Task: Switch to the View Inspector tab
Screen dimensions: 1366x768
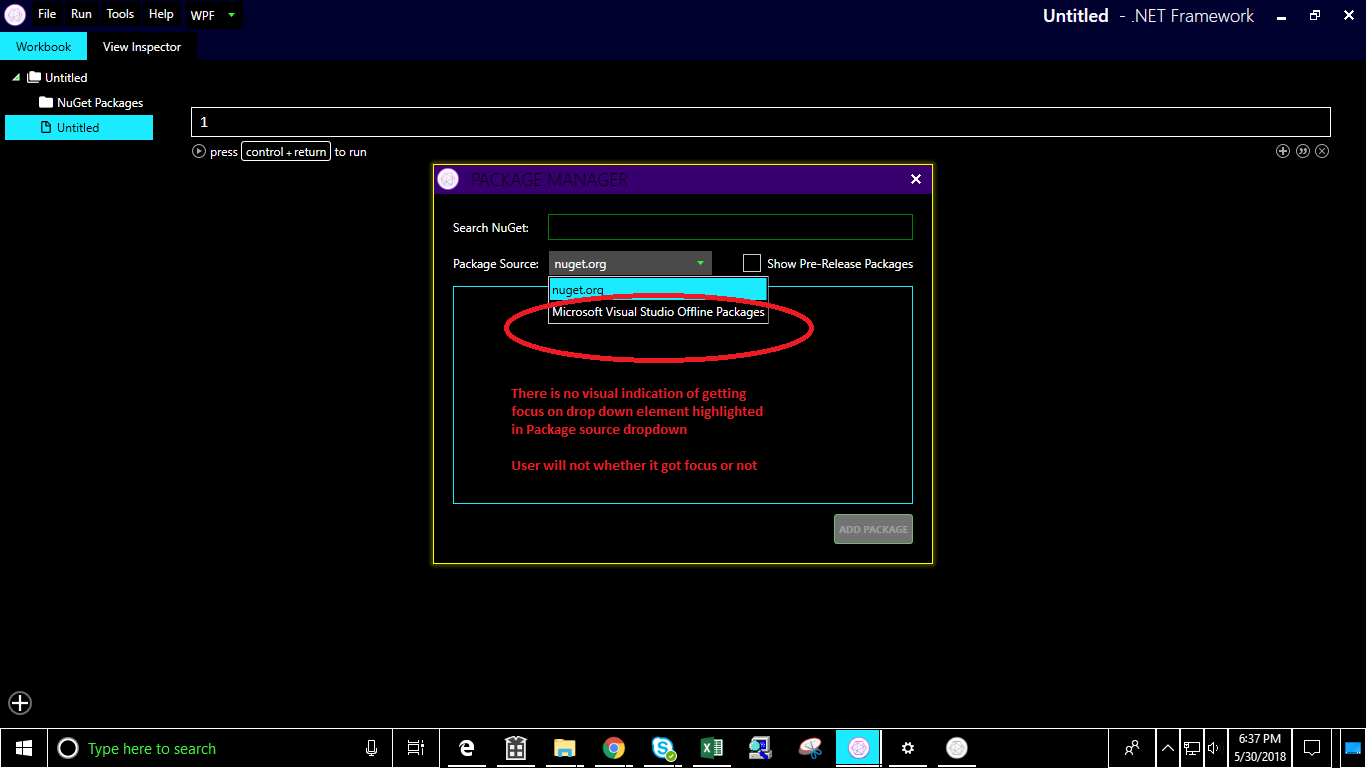Action: [x=141, y=46]
